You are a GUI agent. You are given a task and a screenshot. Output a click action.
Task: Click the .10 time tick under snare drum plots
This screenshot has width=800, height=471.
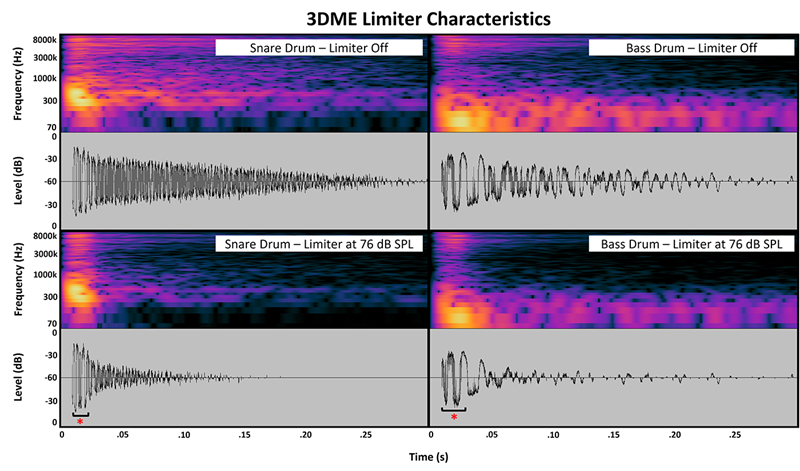184,435
